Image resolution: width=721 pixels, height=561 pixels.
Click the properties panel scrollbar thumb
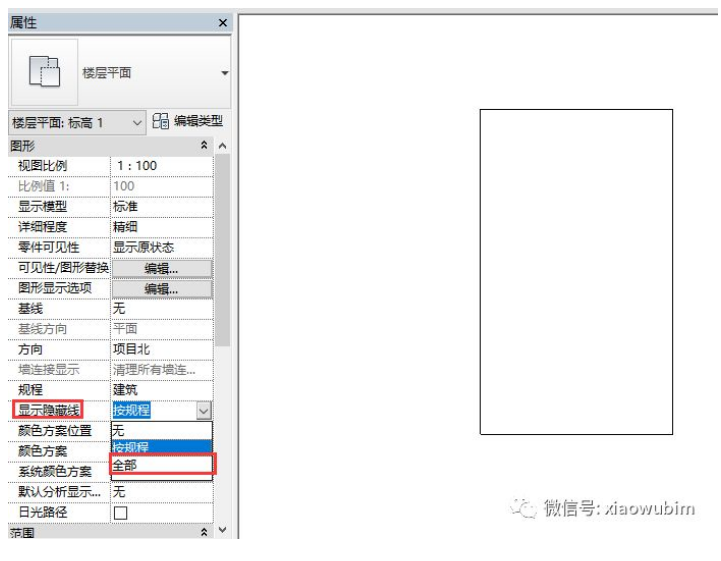[223, 251]
